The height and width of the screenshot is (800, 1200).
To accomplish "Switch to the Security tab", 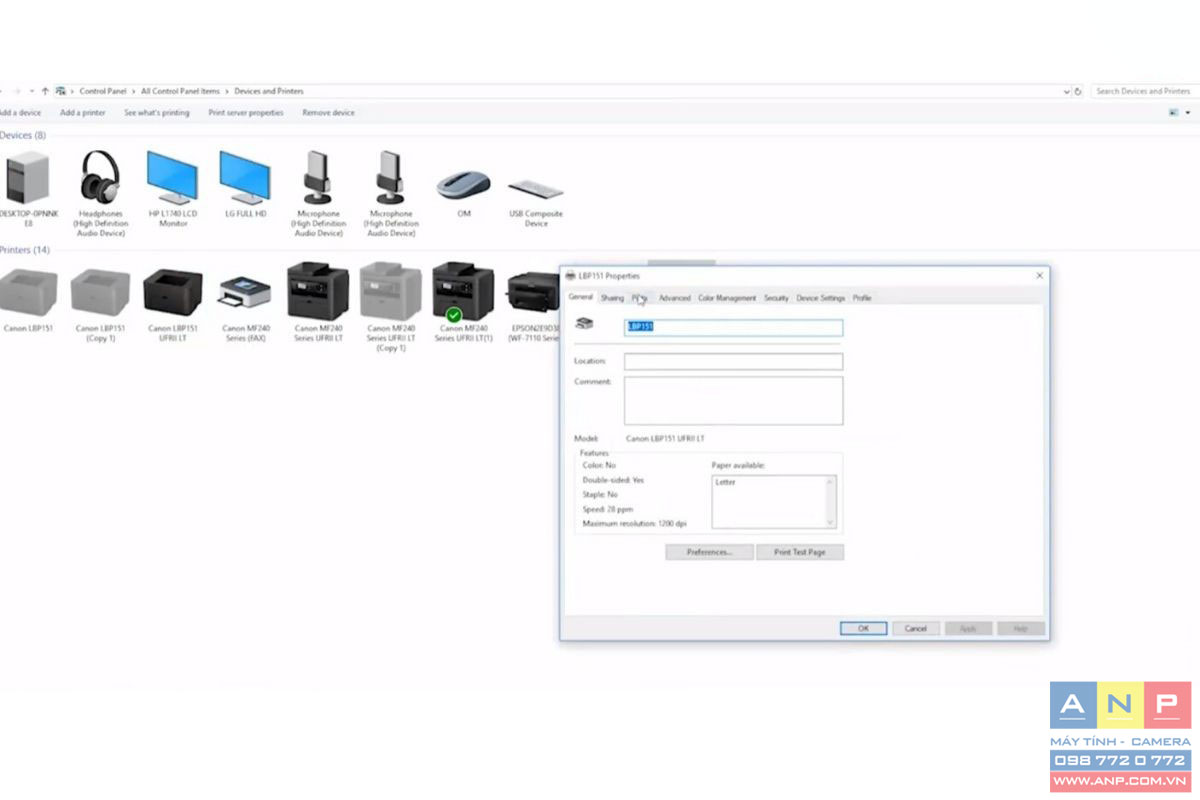I will point(776,298).
